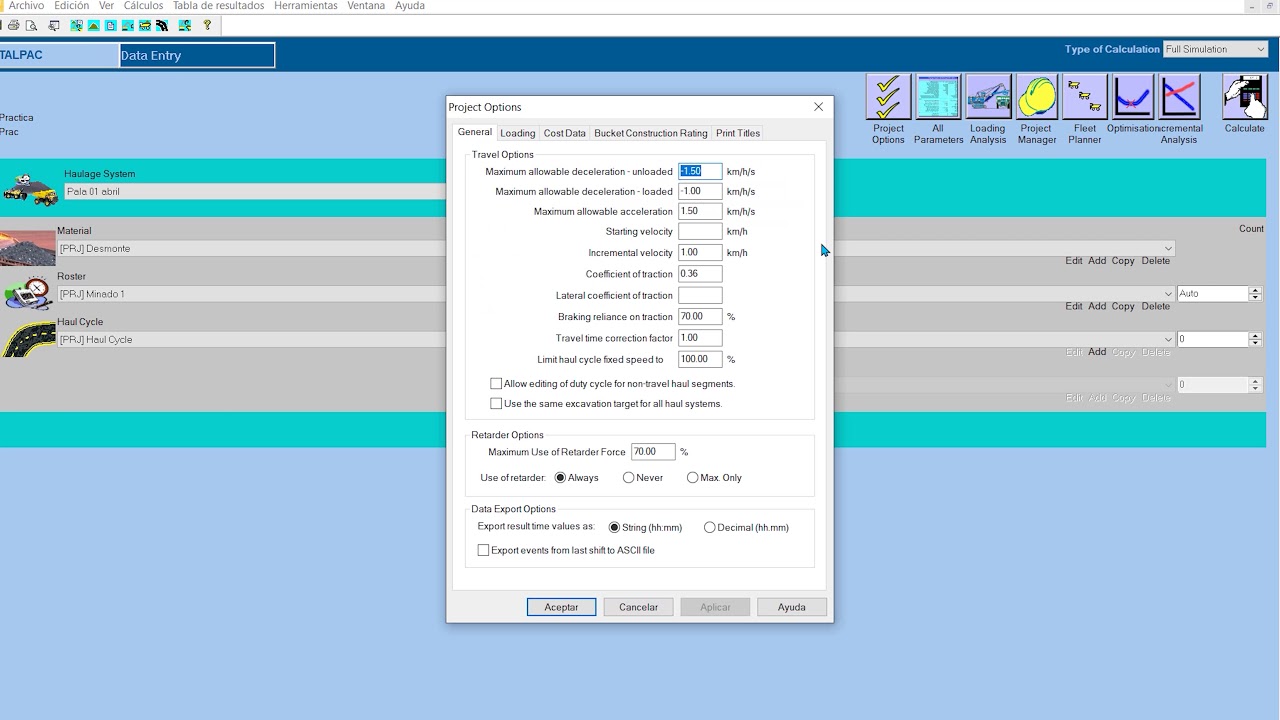This screenshot has width=1280, height=720.
Task: Open the Loading Analysis icon
Action: click(x=988, y=97)
